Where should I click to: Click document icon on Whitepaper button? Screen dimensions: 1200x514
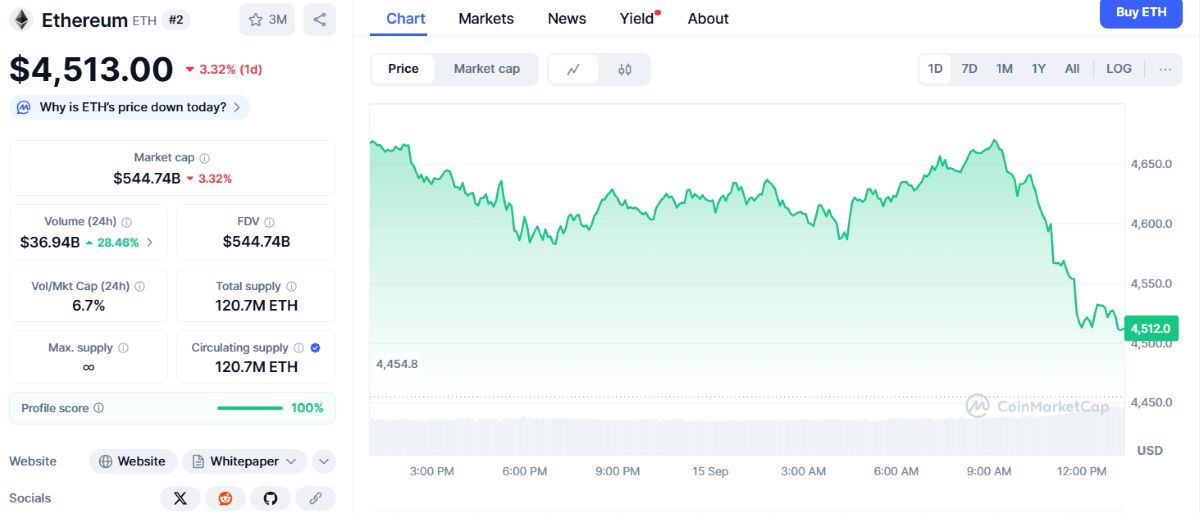coord(198,461)
